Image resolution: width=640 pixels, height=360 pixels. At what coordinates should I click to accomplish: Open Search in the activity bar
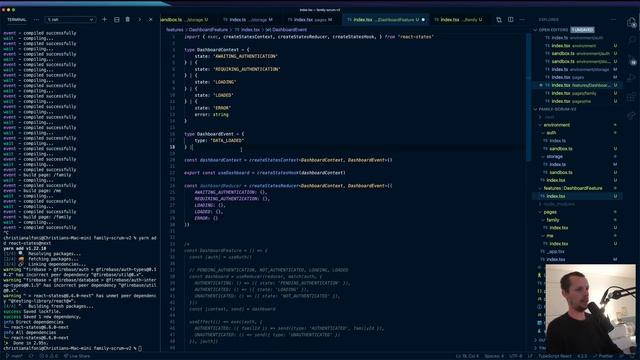click(x=632, y=40)
